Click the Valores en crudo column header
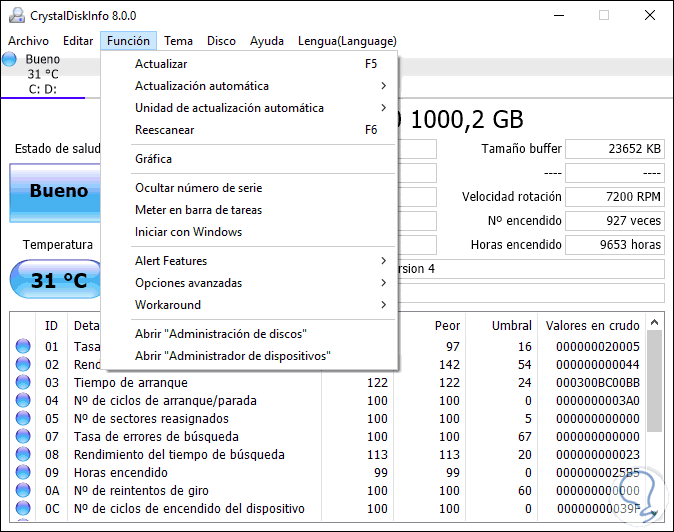674x532 pixels. pos(592,326)
